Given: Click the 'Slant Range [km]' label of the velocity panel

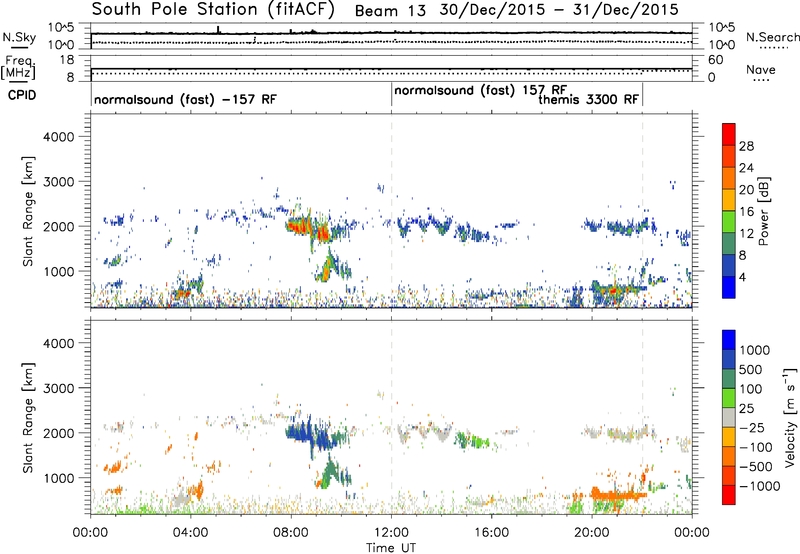Looking at the screenshot, I should click(28, 418).
